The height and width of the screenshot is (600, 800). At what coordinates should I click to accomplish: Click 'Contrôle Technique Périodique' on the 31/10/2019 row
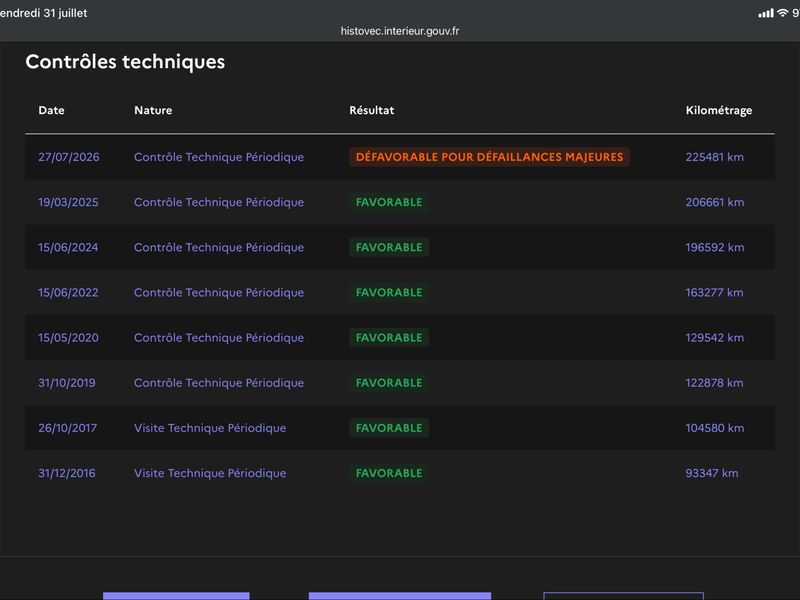(219, 383)
